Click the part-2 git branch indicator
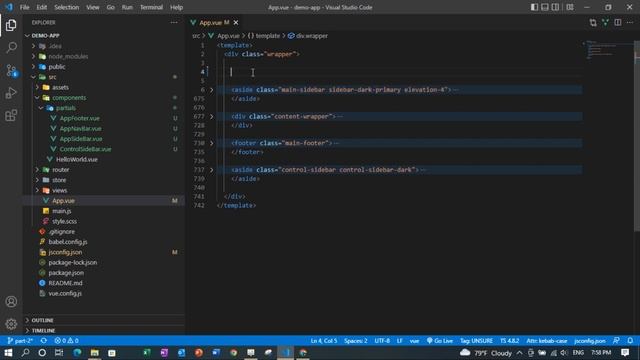The height and width of the screenshot is (360, 640). coord(20,340)
